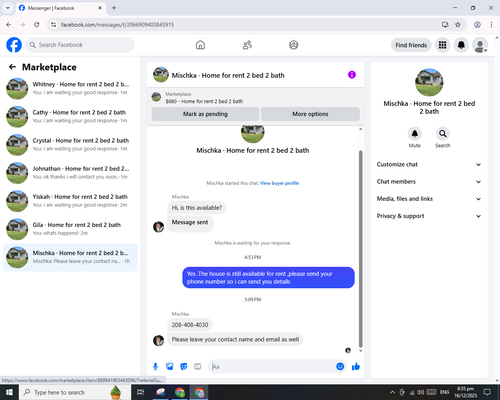This screenshot has height=400, width=500.
Task: Open Windows notification center icon
Action: (x=487, y=392)
